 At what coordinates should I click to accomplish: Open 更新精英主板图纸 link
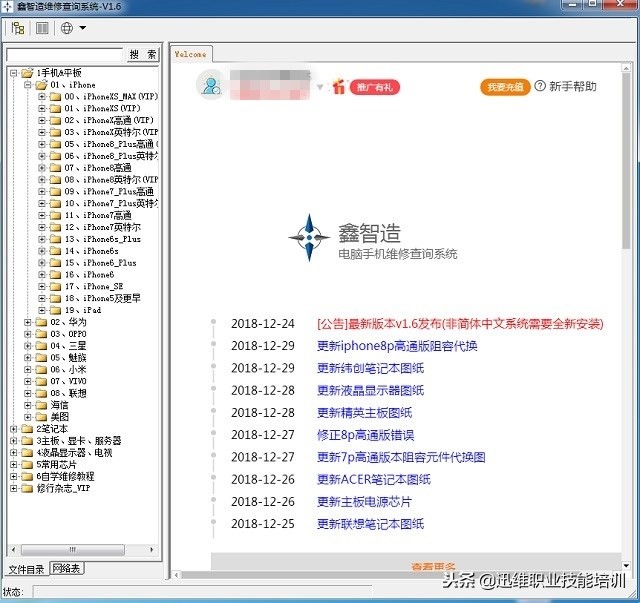click(364, 413)
